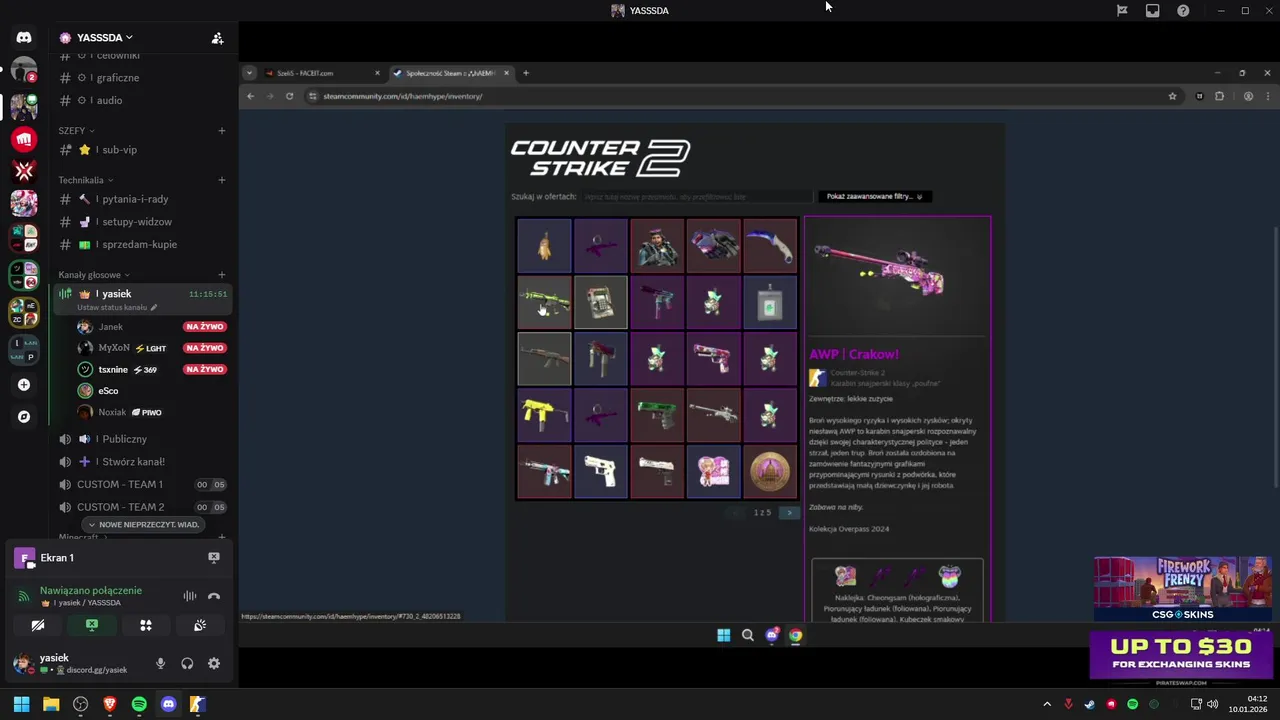Viewport: 1280px width, 720px height.
Task: Open soundboard button
Action: tap(200, 625)
